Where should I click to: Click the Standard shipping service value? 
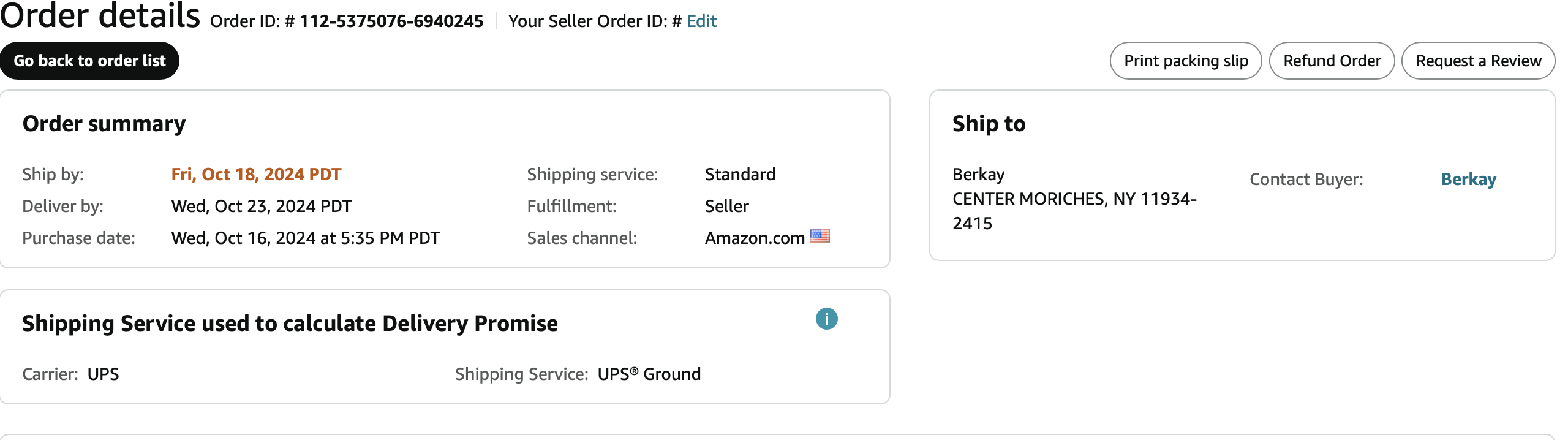[x=740, y=175]
